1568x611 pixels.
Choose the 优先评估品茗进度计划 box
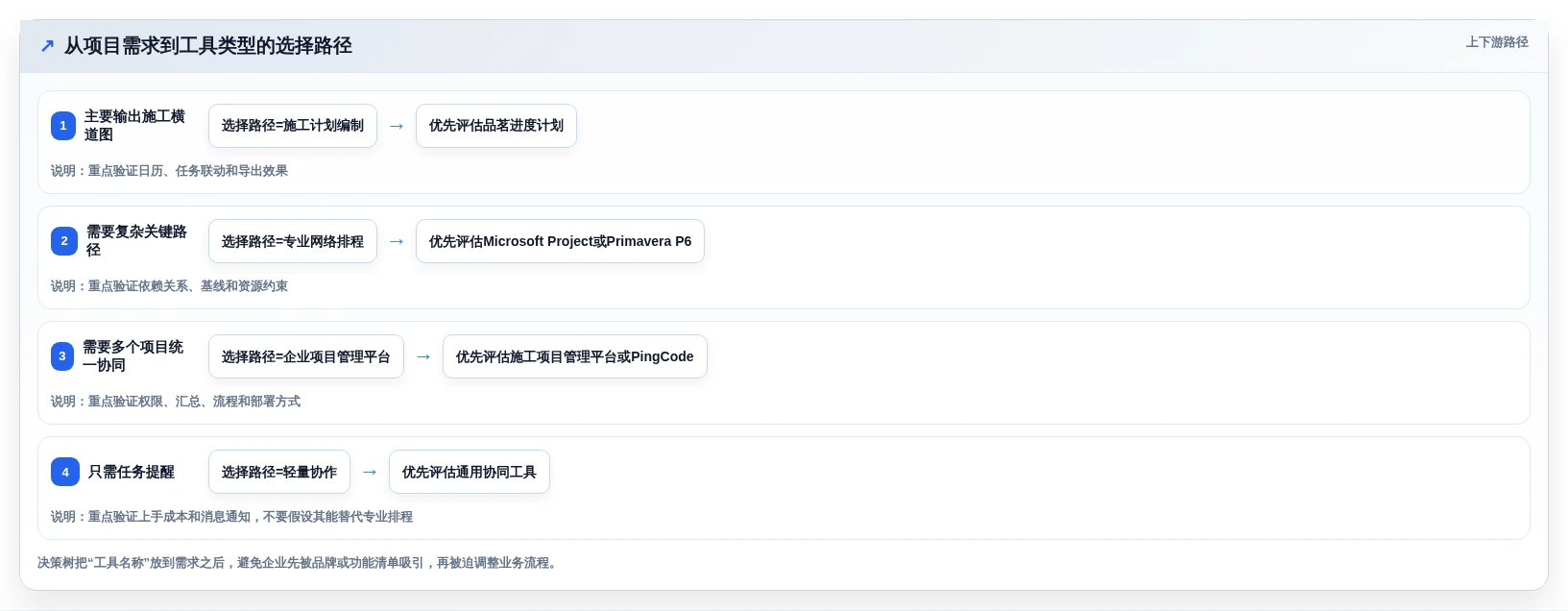pos(496,126)
